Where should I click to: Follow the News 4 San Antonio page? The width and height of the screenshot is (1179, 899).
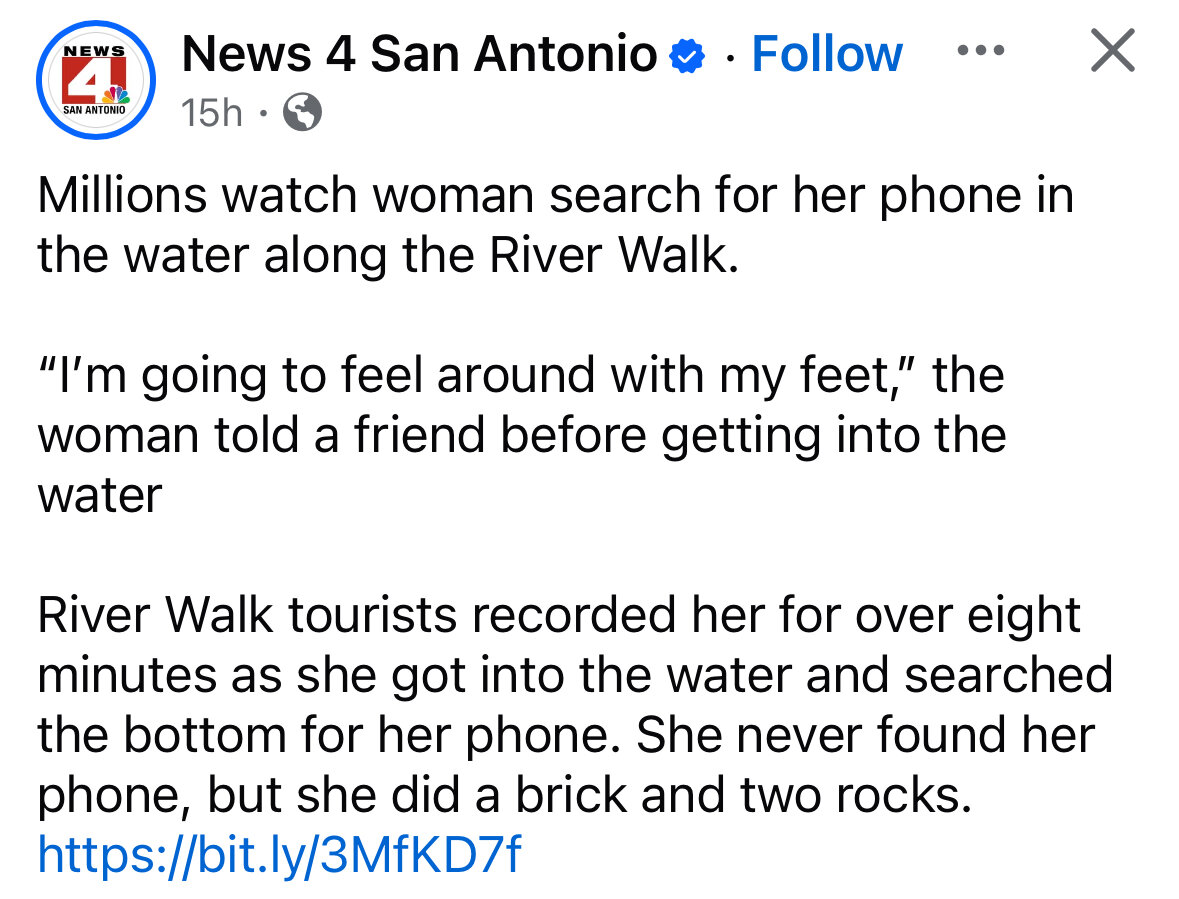click(x=826, y=54)
